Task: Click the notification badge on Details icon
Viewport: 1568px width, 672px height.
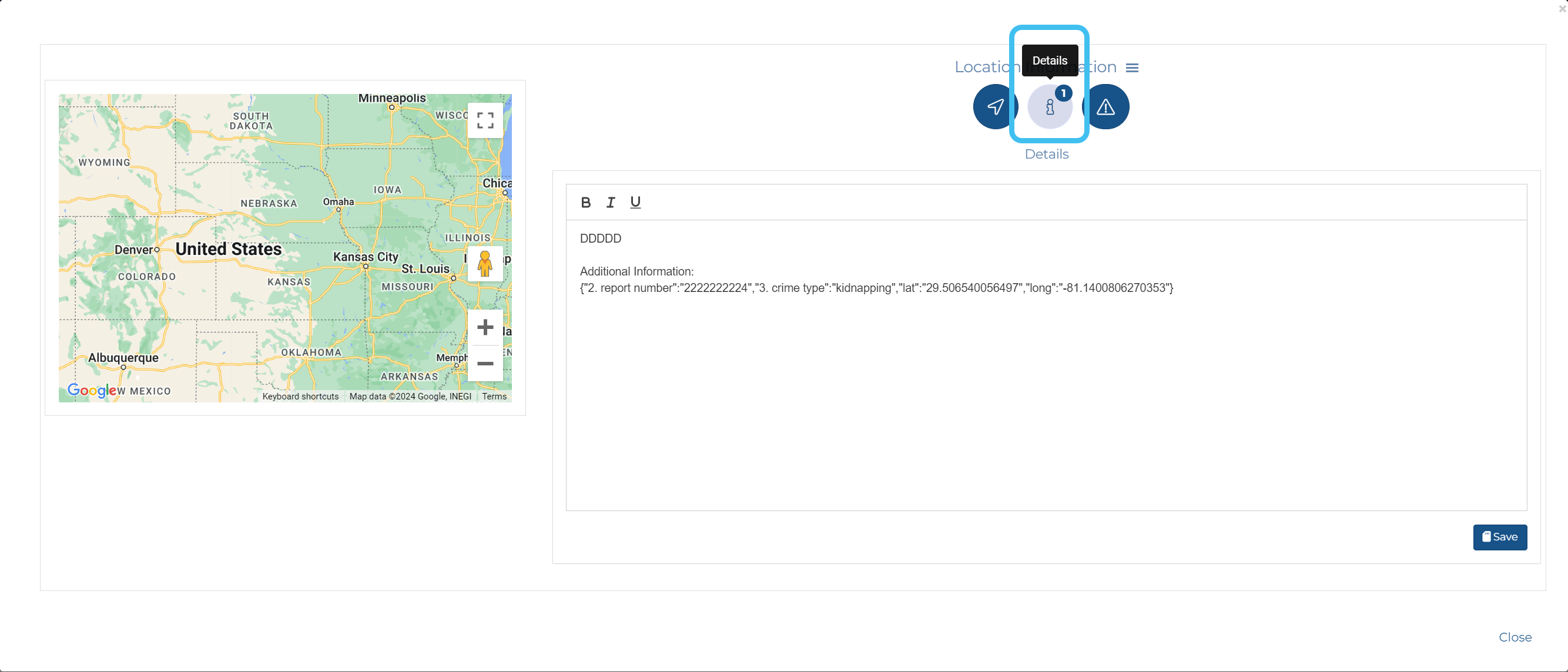Action: click(1063, 93)
